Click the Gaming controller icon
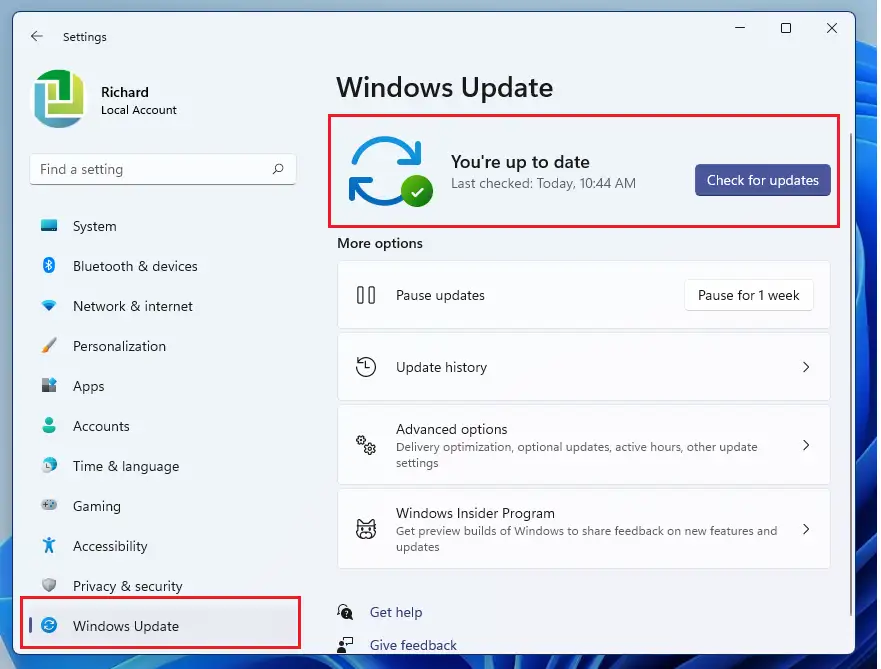 [49, 505]
